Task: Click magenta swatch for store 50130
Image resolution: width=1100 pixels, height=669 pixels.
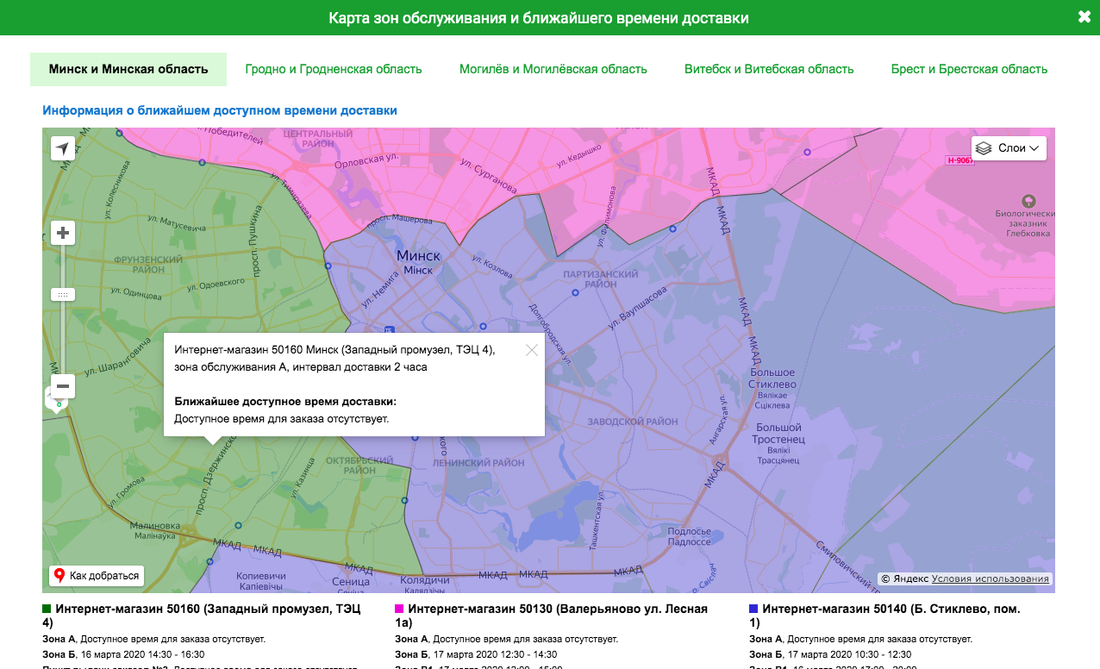Action: [x=399, y=608]
